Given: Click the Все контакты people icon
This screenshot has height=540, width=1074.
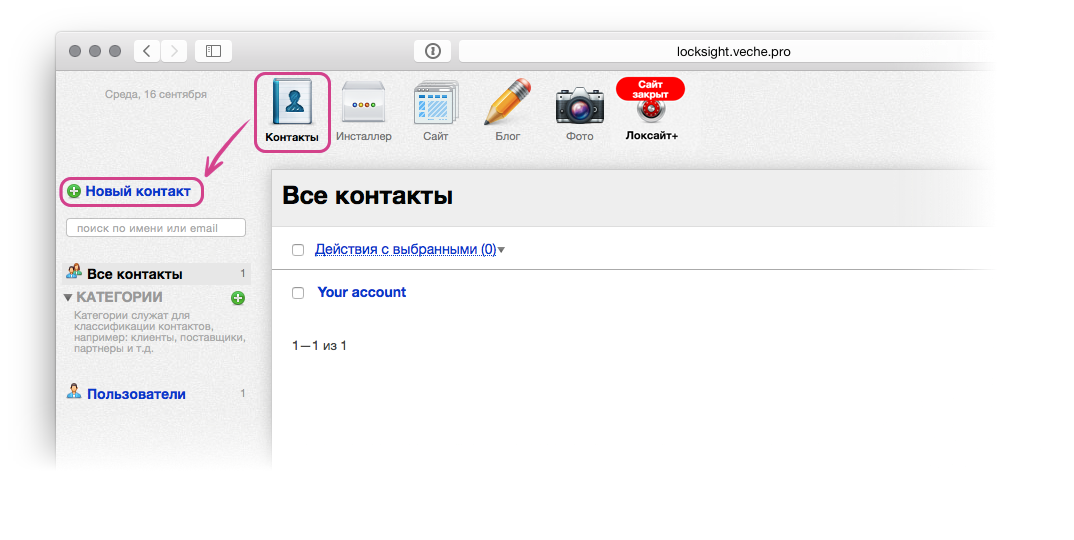Looking at the screenshot, I should tap(74, 272).
